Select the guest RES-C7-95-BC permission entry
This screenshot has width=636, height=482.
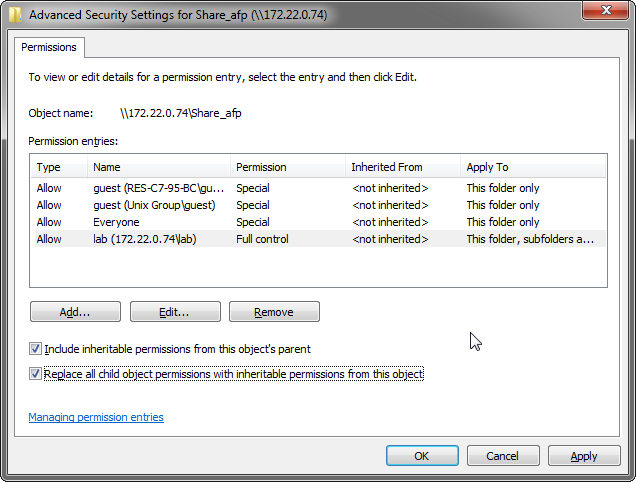click(x=318, y=188)
